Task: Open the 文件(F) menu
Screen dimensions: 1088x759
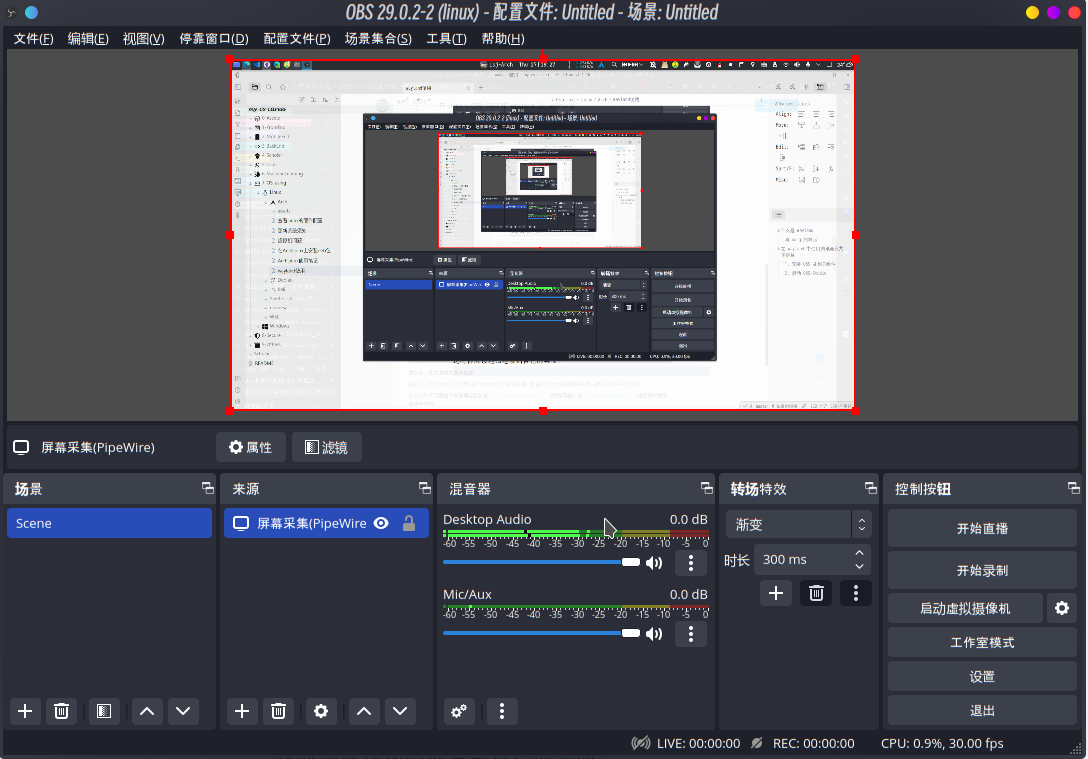Action: [x=33, y=39]
